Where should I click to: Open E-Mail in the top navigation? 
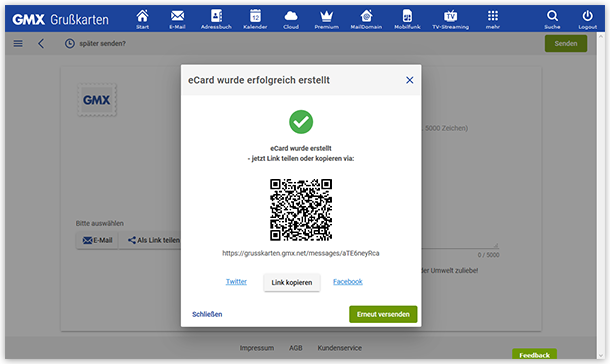[177, 19]
